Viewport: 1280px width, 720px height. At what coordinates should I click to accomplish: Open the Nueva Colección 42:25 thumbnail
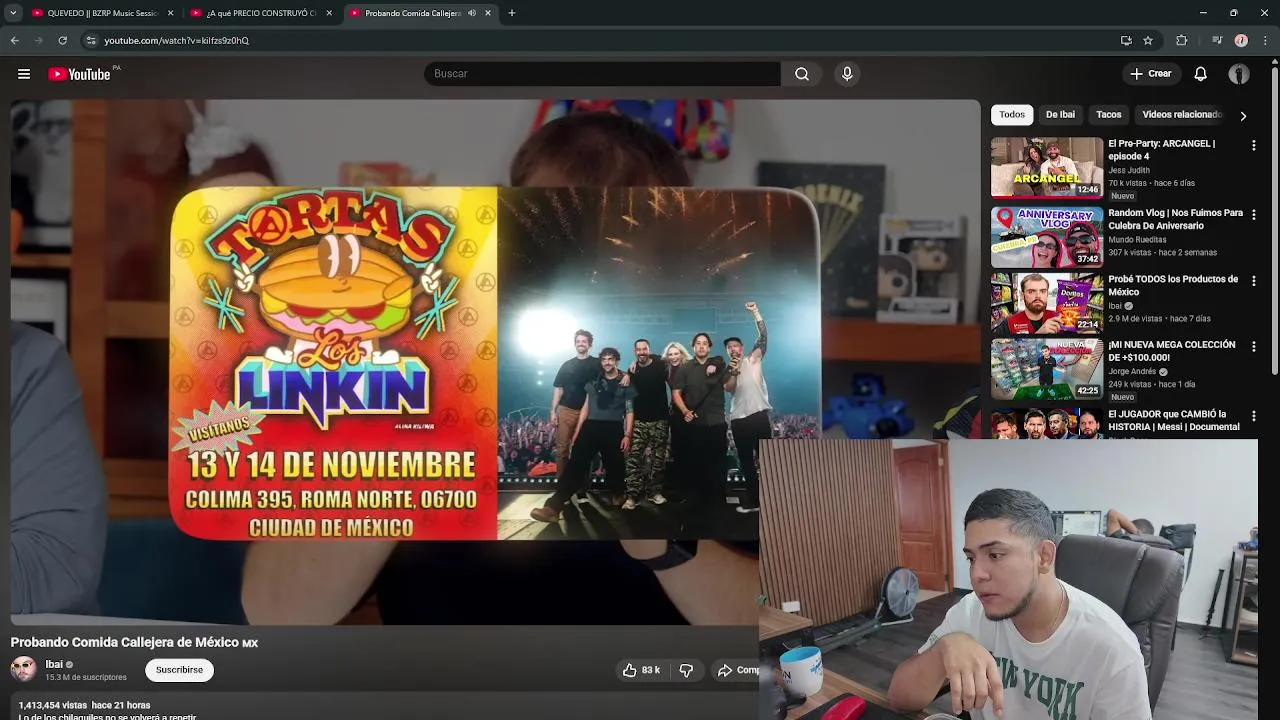point(1047,369)
